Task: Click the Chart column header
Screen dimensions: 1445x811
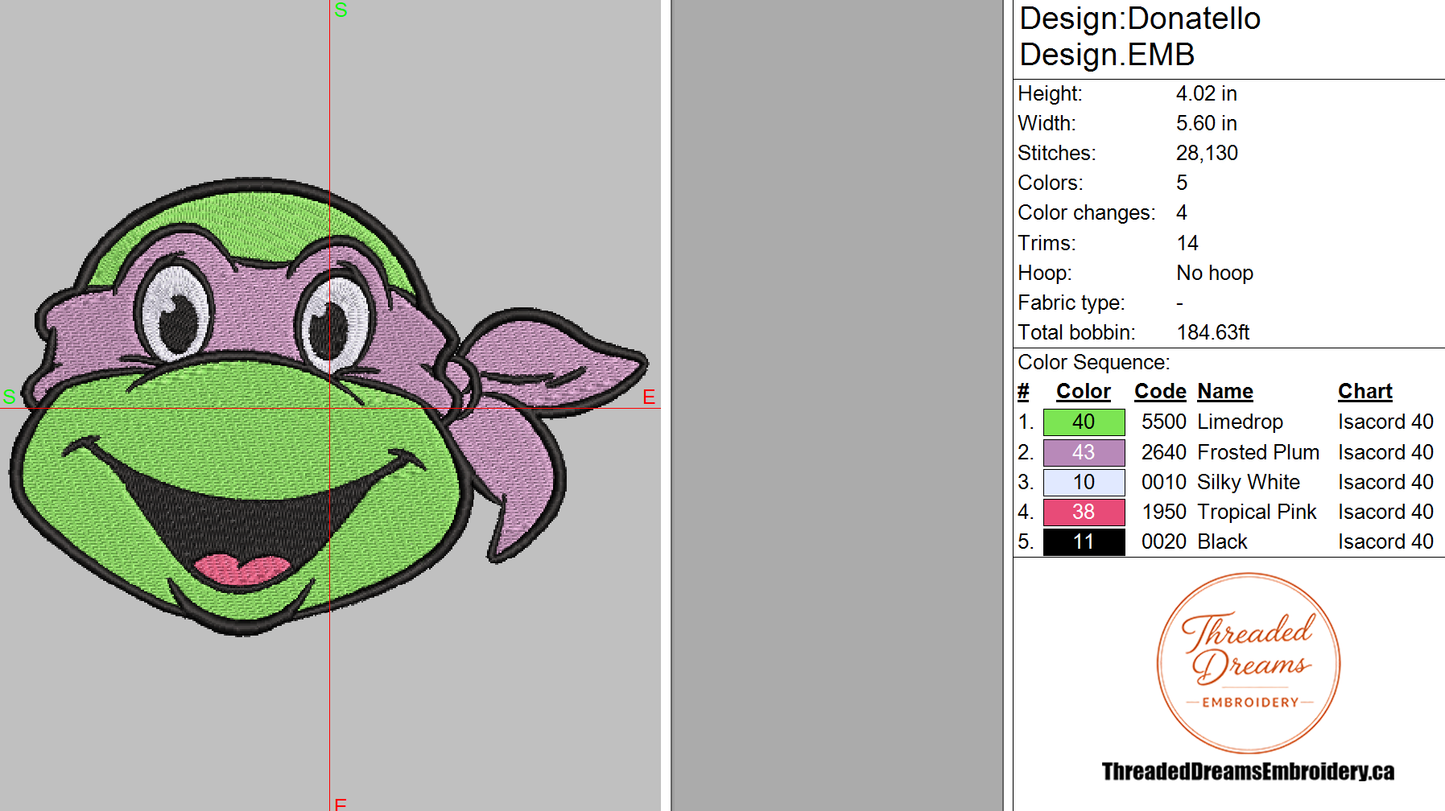Action: point(1365,392)
